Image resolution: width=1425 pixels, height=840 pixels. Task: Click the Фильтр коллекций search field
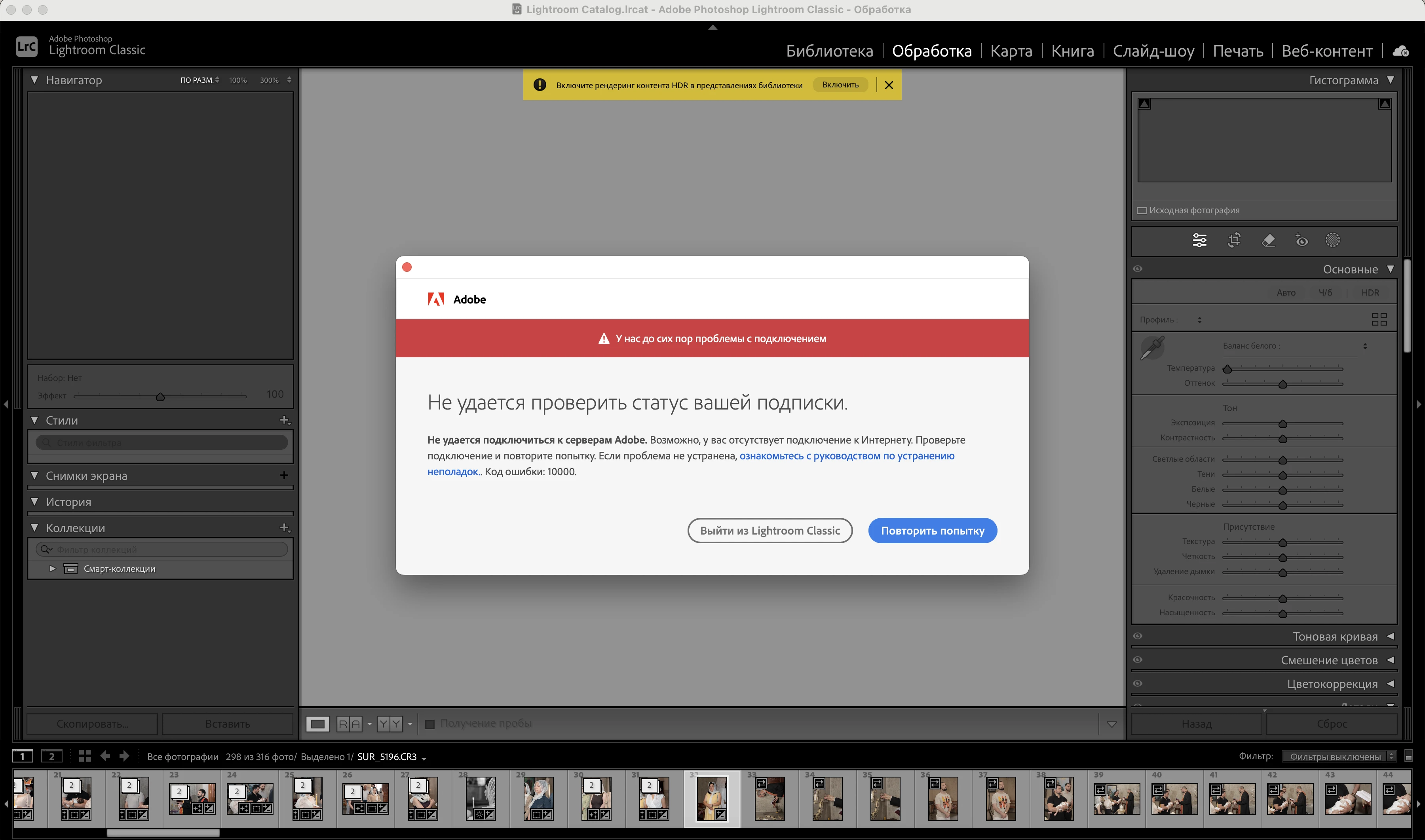(162, 550)
